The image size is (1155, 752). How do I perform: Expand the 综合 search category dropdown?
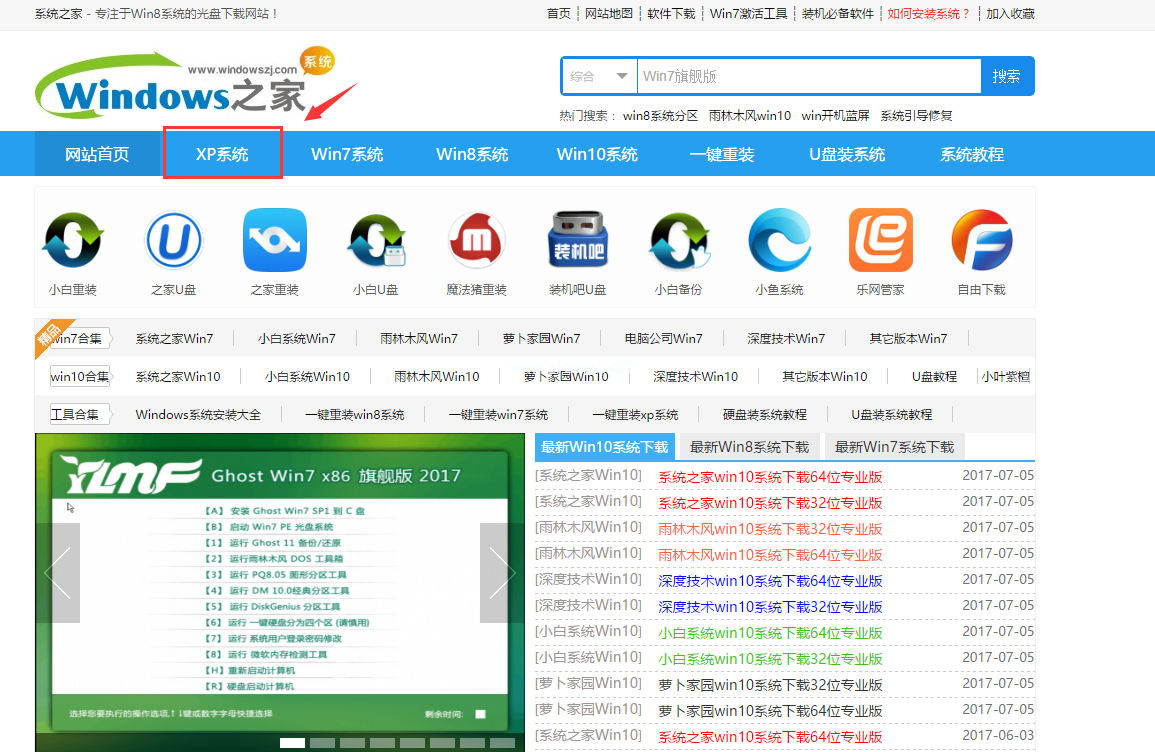tap(599, 76)
